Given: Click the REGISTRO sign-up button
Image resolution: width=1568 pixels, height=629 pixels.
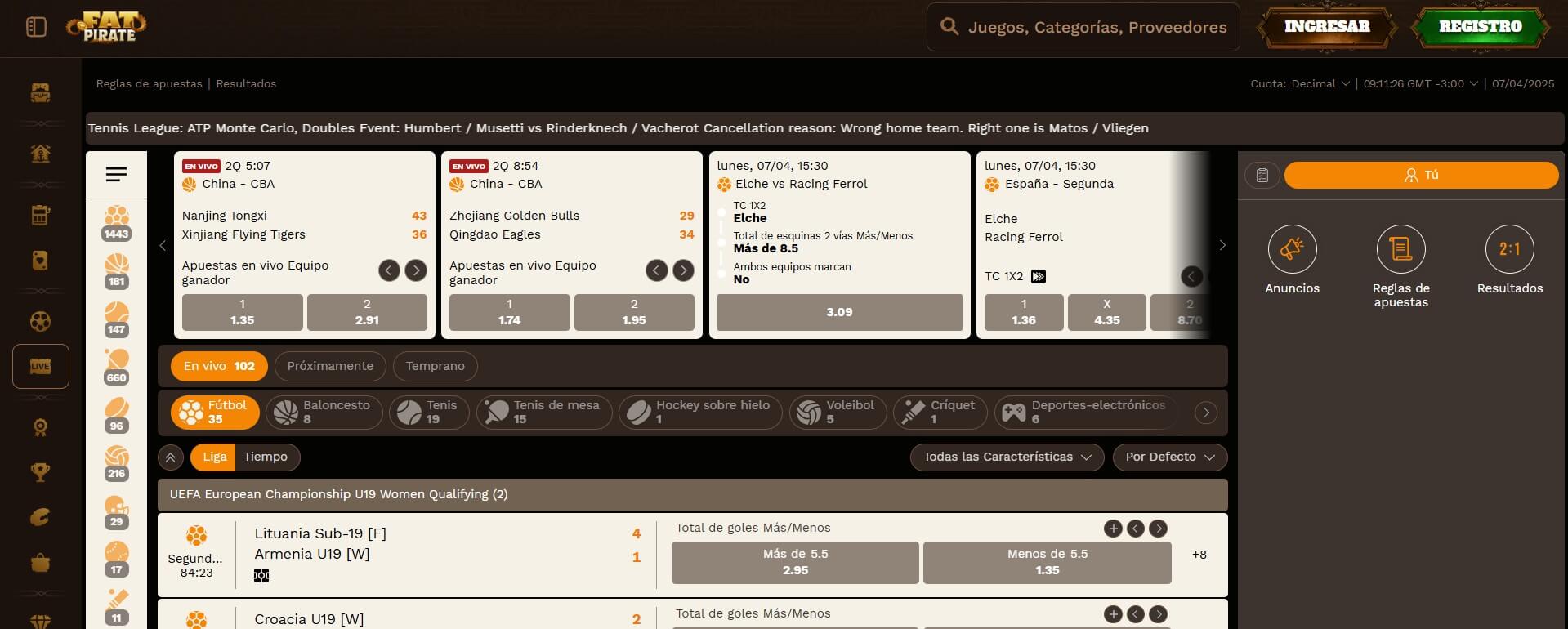Looking at the screenshot, I should tap(1480, 27).
